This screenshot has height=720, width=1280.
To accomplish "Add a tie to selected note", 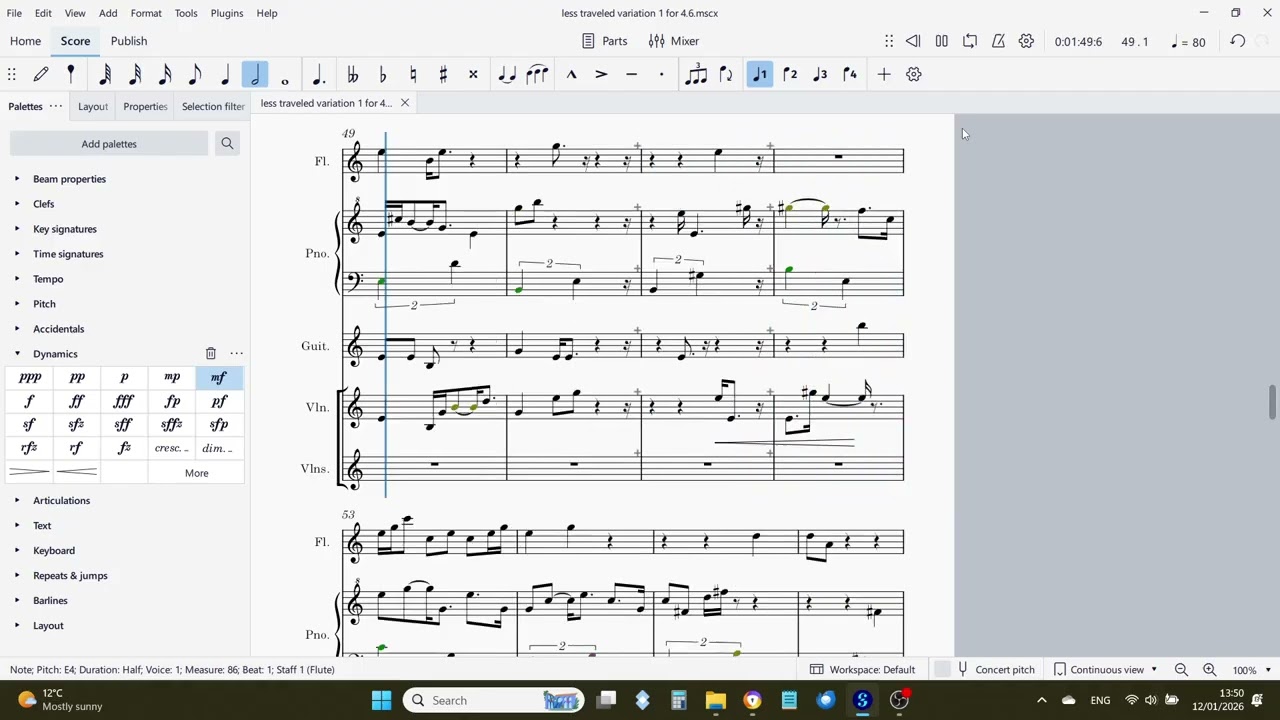I will pos(507,74).
